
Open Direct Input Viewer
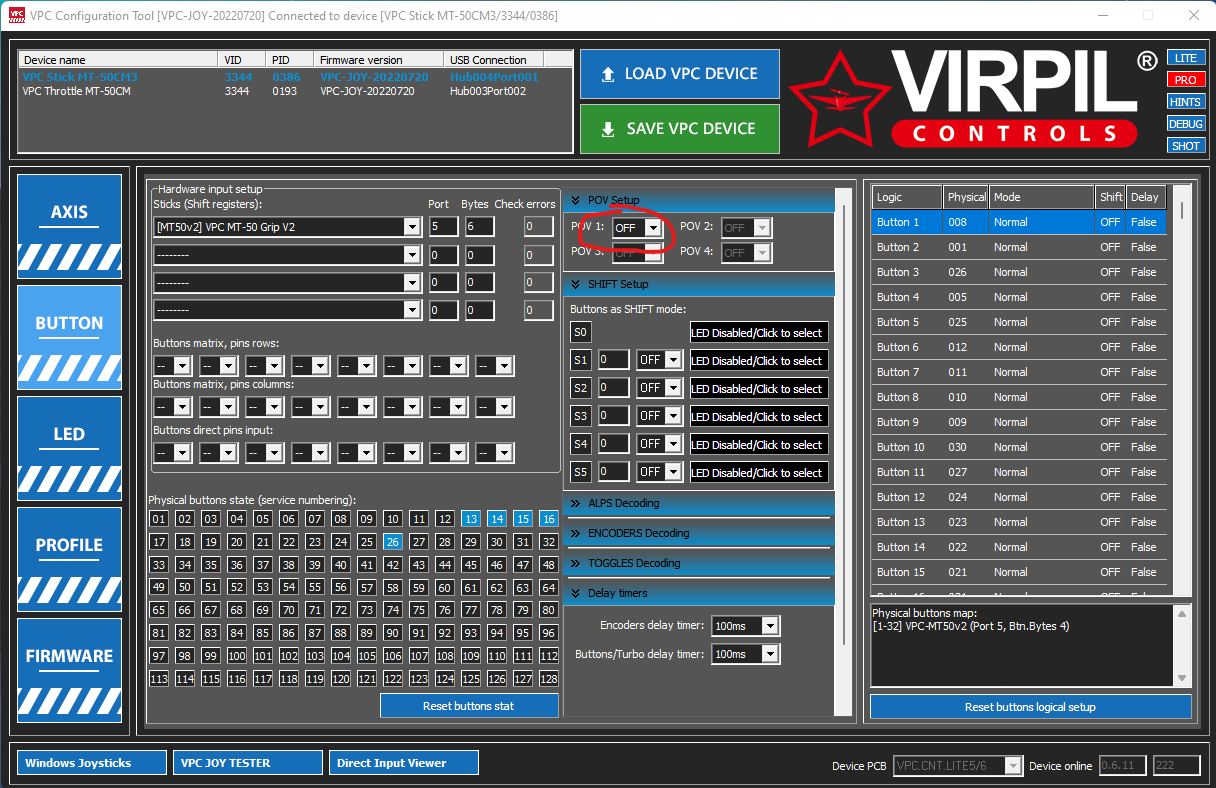(x=404, y=763)
